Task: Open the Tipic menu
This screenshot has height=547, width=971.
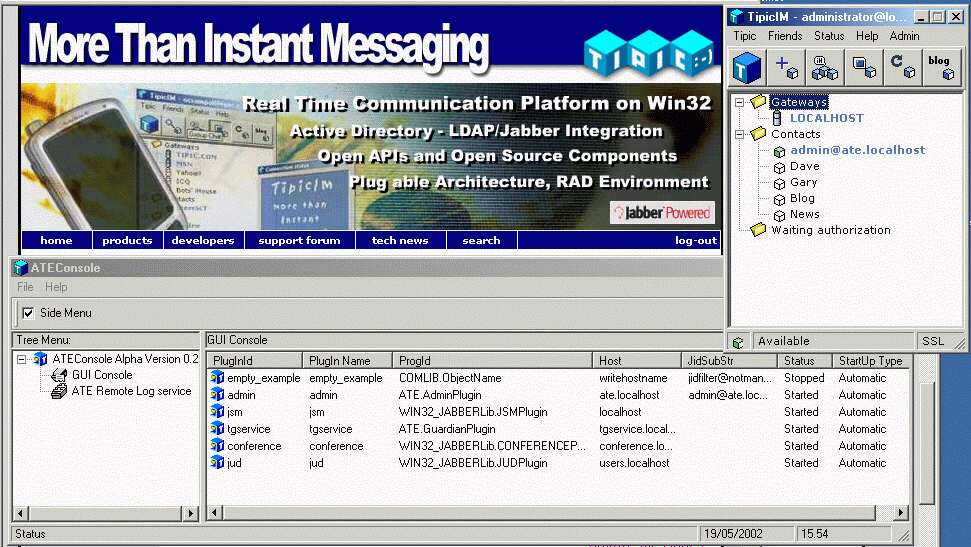Action: pos(744,36)
